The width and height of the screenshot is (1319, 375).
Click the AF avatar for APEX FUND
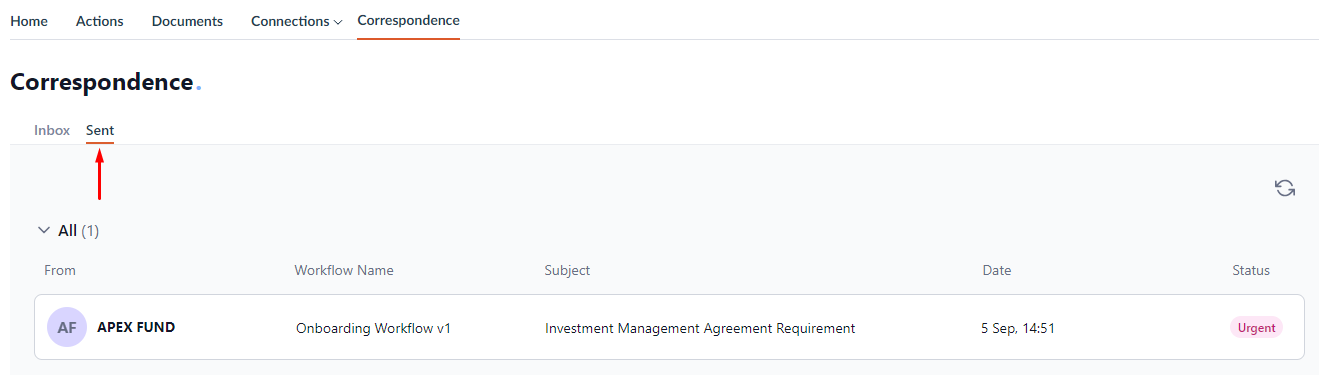coord(67,327)
